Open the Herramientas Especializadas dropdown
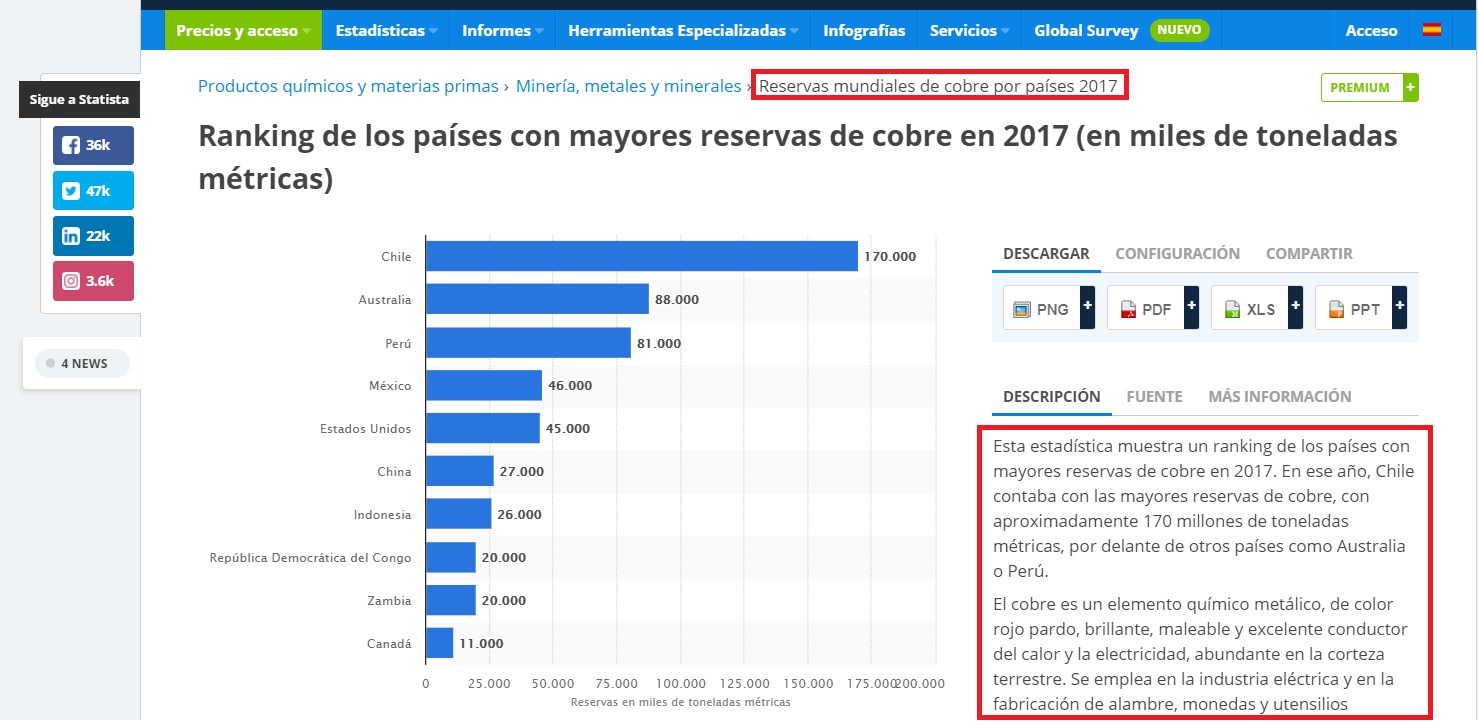1478x724 pixels. 683,31
